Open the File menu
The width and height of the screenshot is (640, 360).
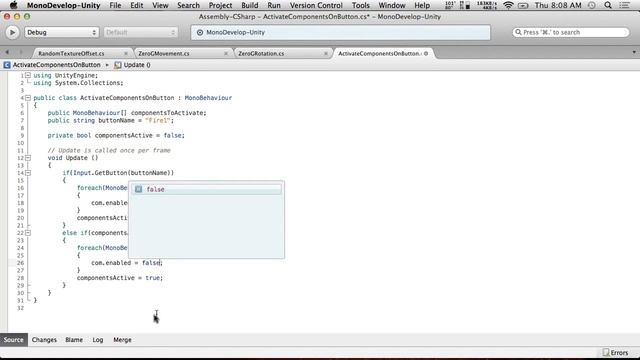pos(115,5)
